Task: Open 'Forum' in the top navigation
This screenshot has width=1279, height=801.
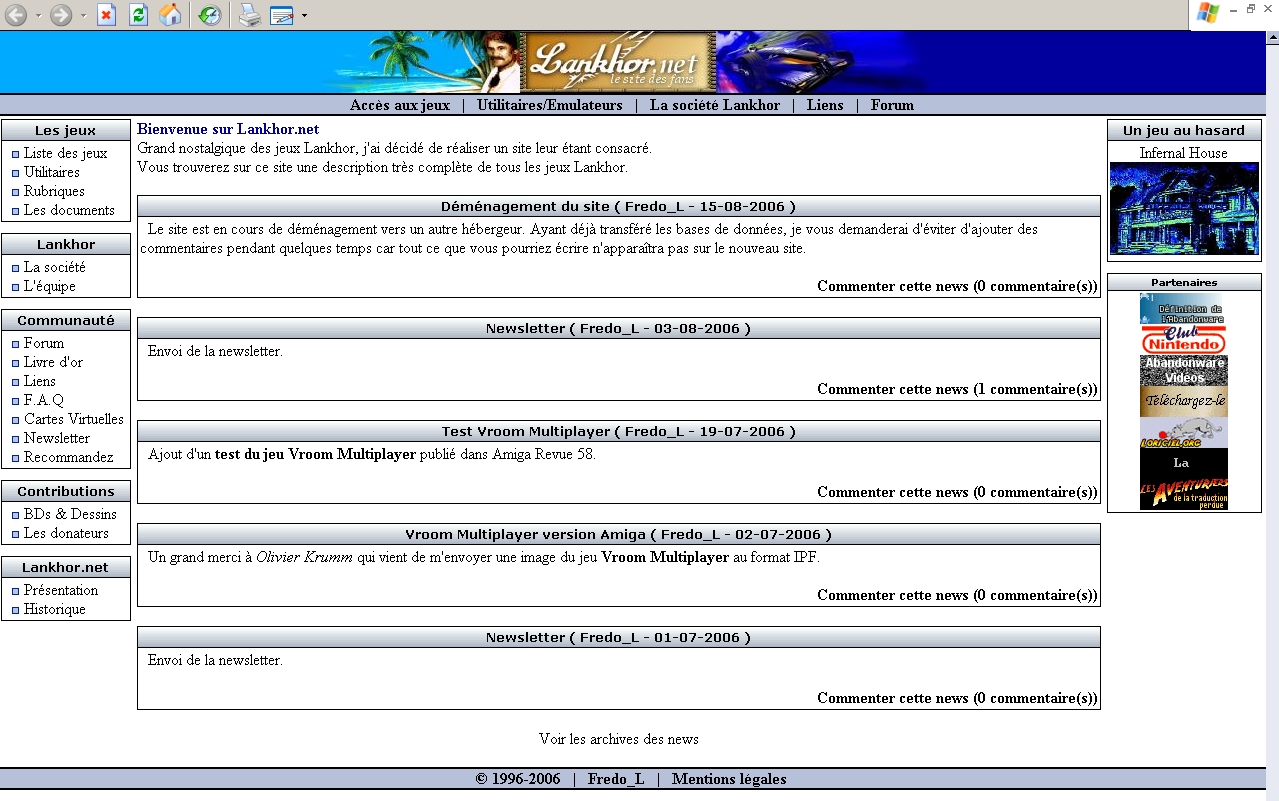Action: (892, 105)
